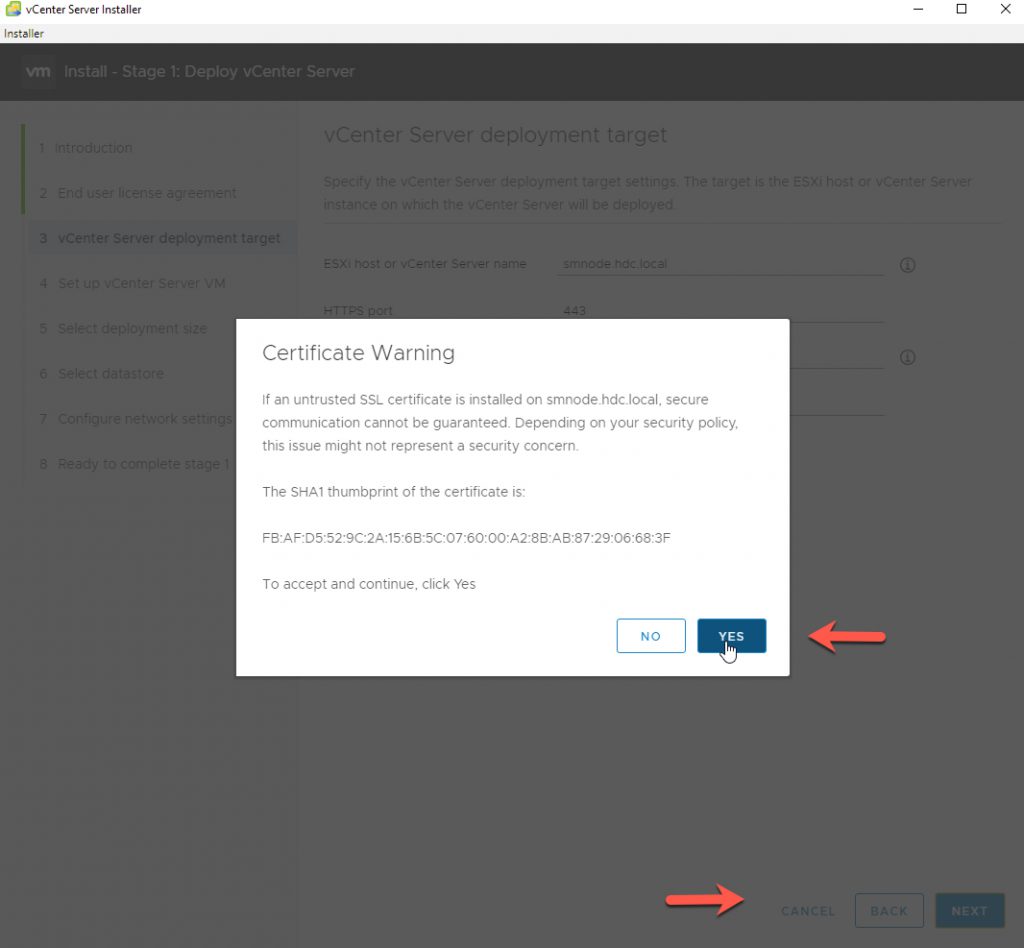The width and height of the screenshot is (1024, 948).
Task: Click the SHA1 thumbprint value text
Action: [466, 537]
